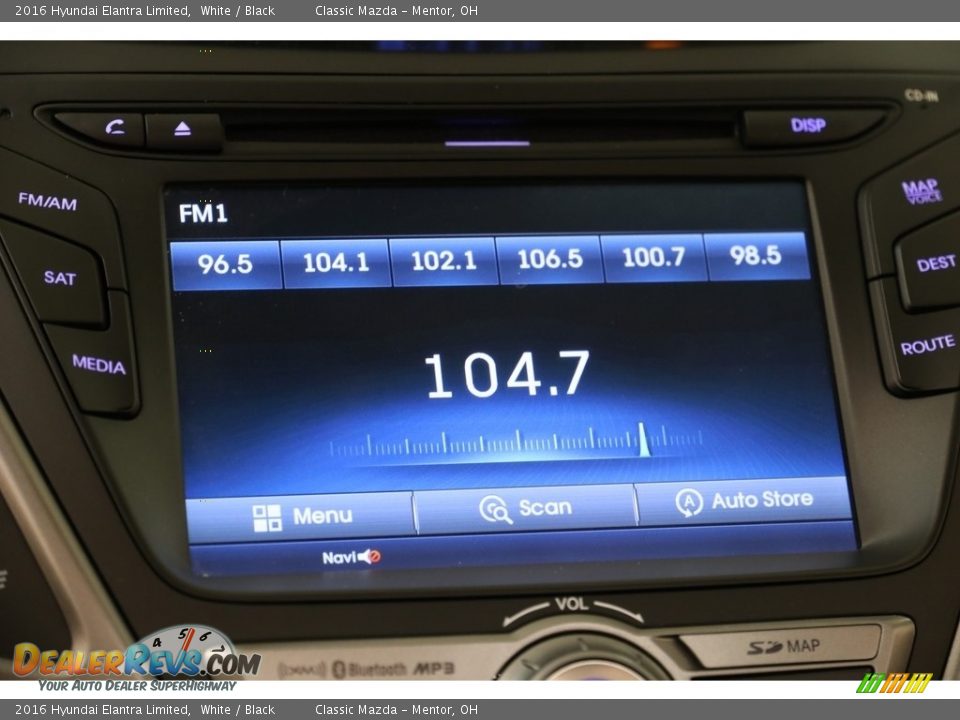The width and height of the screenshot is (960, 720).
Task: Toggle the FM/AM band button
Action: [x=47, y=201]
